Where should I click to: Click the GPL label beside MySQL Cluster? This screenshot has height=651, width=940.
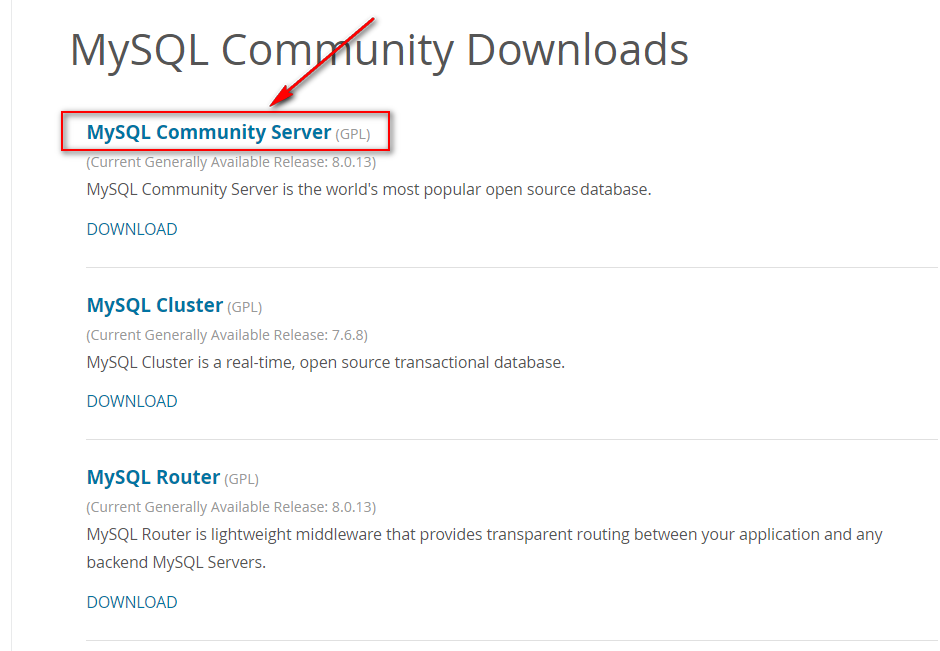pos(245,307)
